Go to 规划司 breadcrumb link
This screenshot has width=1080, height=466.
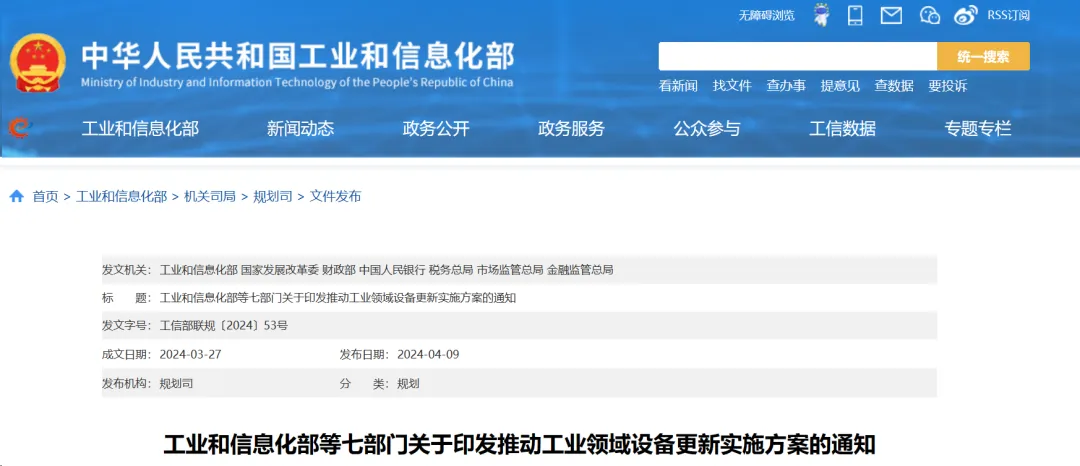(x=273, y=197)
